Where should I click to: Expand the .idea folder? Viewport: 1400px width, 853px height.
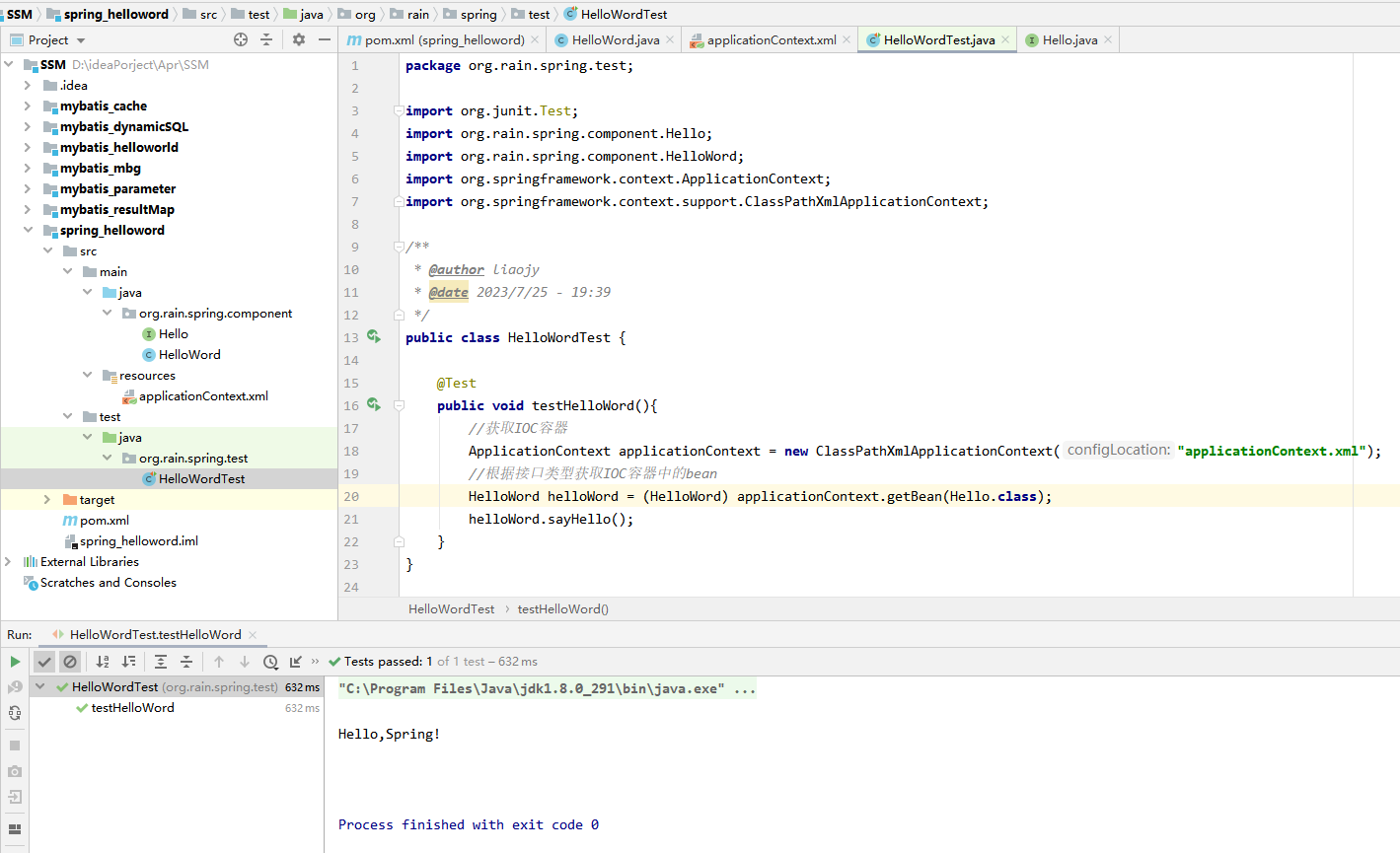28,86
